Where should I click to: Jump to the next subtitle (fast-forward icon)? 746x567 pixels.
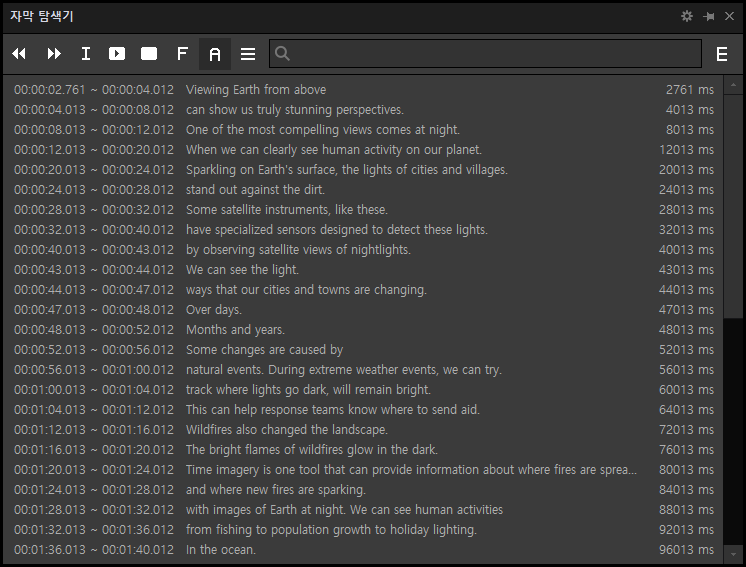[54, 54]
